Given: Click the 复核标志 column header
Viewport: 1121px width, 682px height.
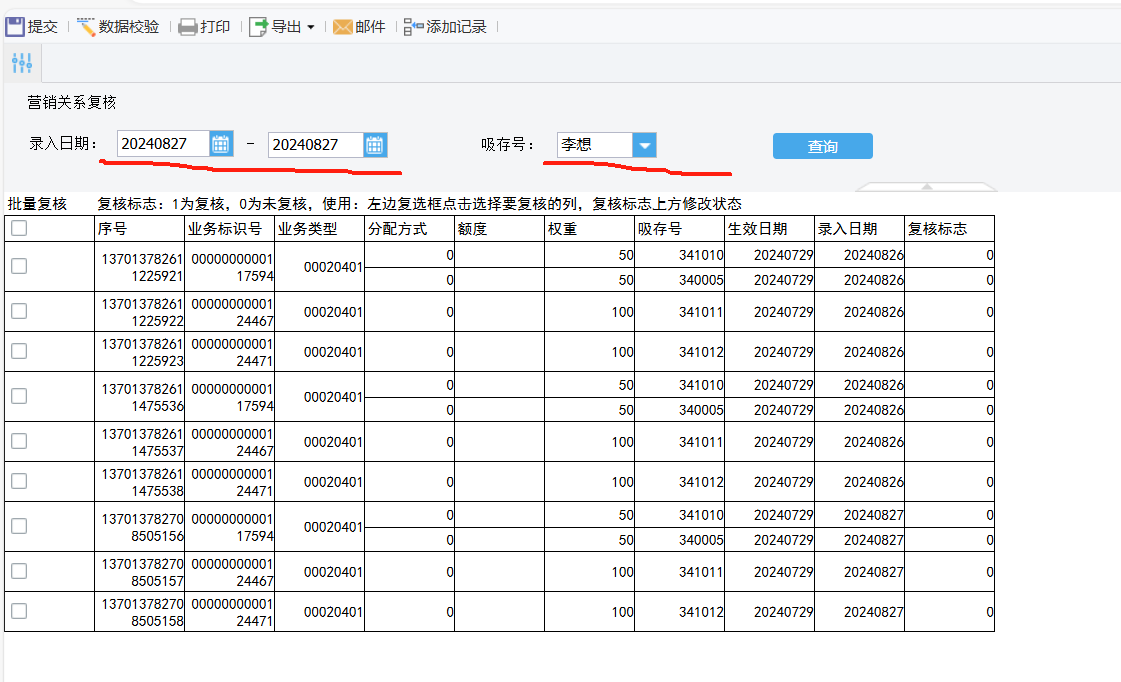Looking at the screenshot, I should (x=949, y=229).
